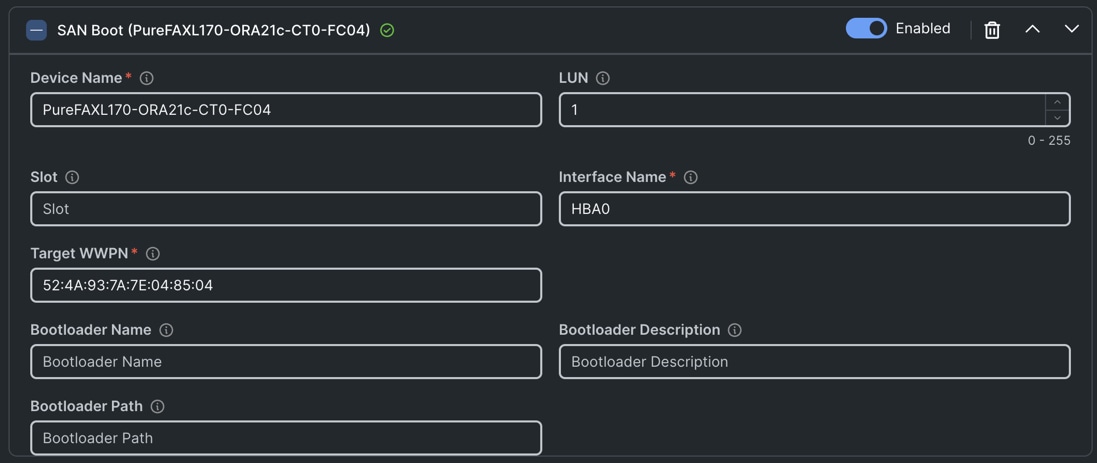Click the Target WWPN info icon
The image size is (1097, 463).
click(x=153, y=254)
